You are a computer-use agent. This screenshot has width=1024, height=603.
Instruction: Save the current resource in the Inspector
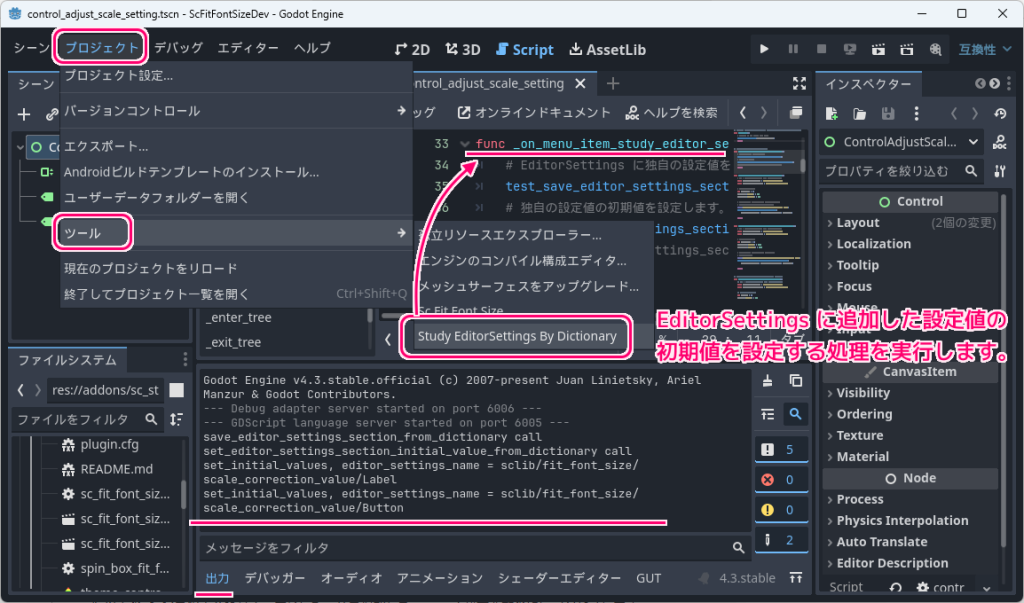point(886,113)
